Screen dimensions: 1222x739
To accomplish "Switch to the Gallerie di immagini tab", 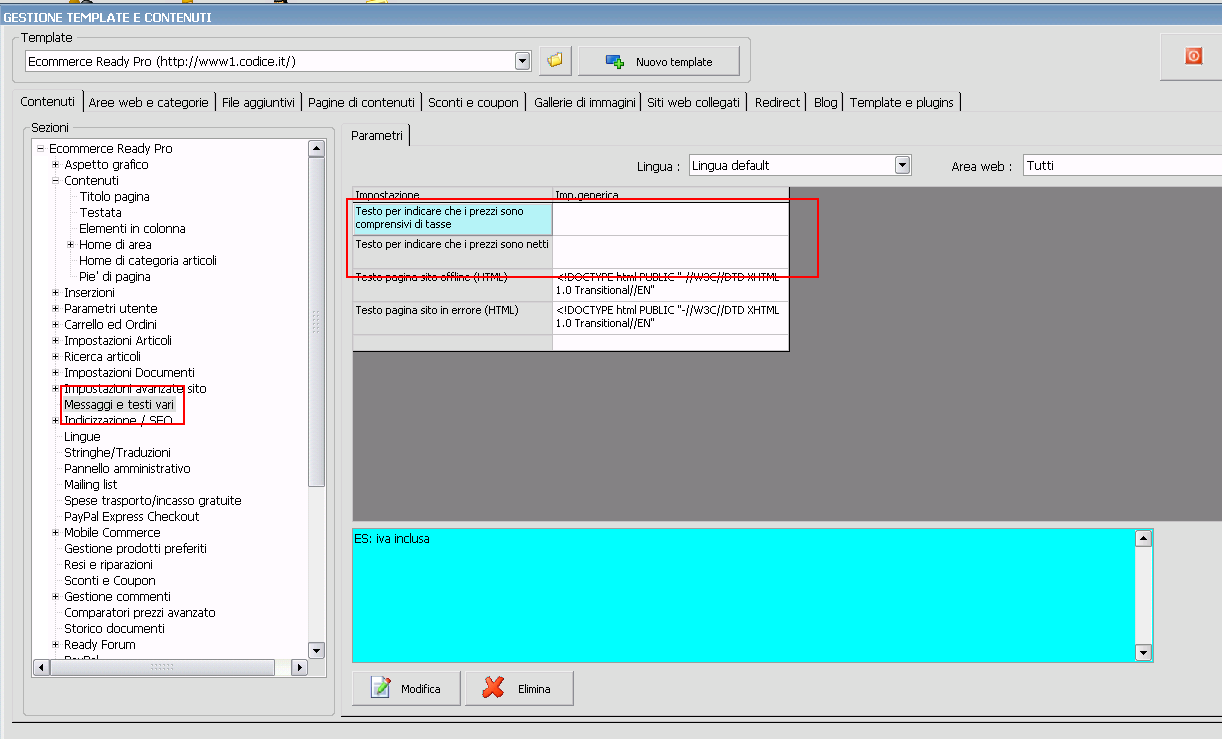I will pos(585,102).
